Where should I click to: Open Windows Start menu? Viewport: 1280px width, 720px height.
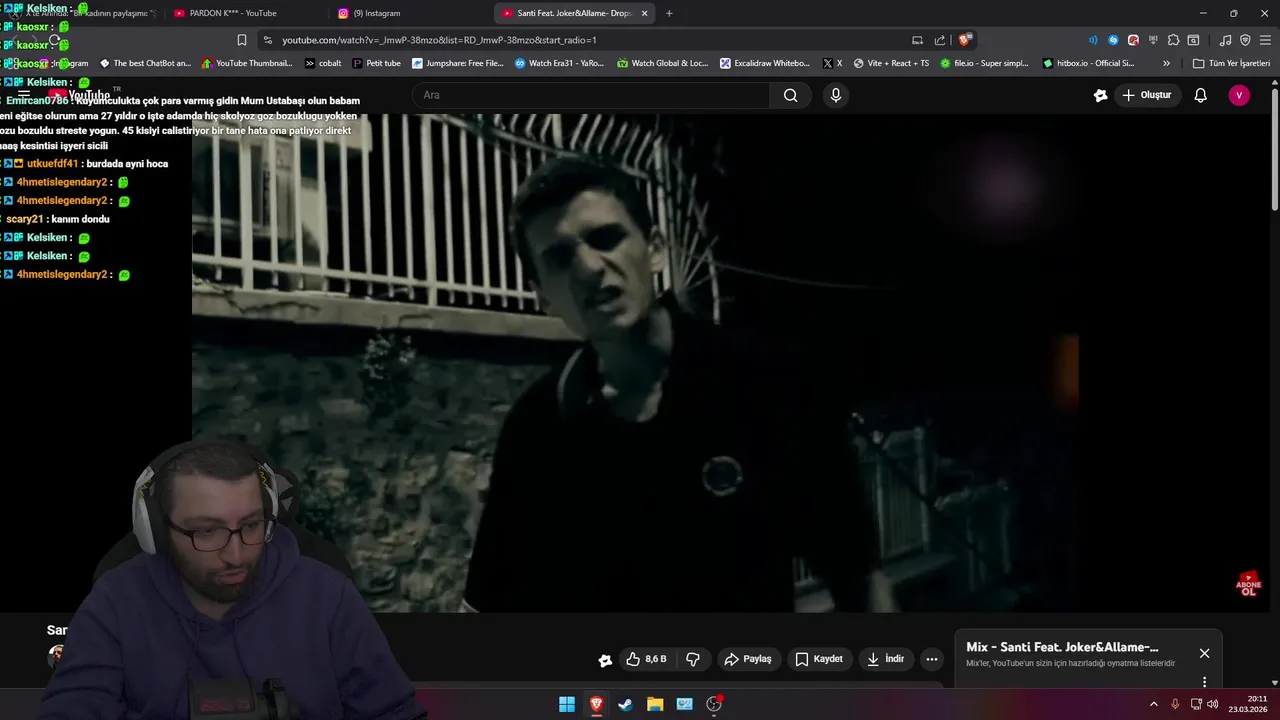click(567, 704)
